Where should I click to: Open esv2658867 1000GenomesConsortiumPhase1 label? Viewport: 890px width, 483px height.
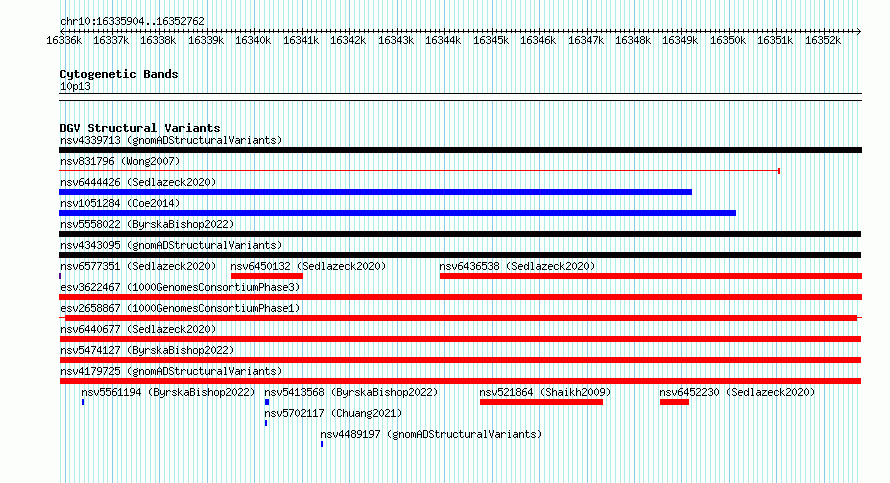(x=180, y=308)
